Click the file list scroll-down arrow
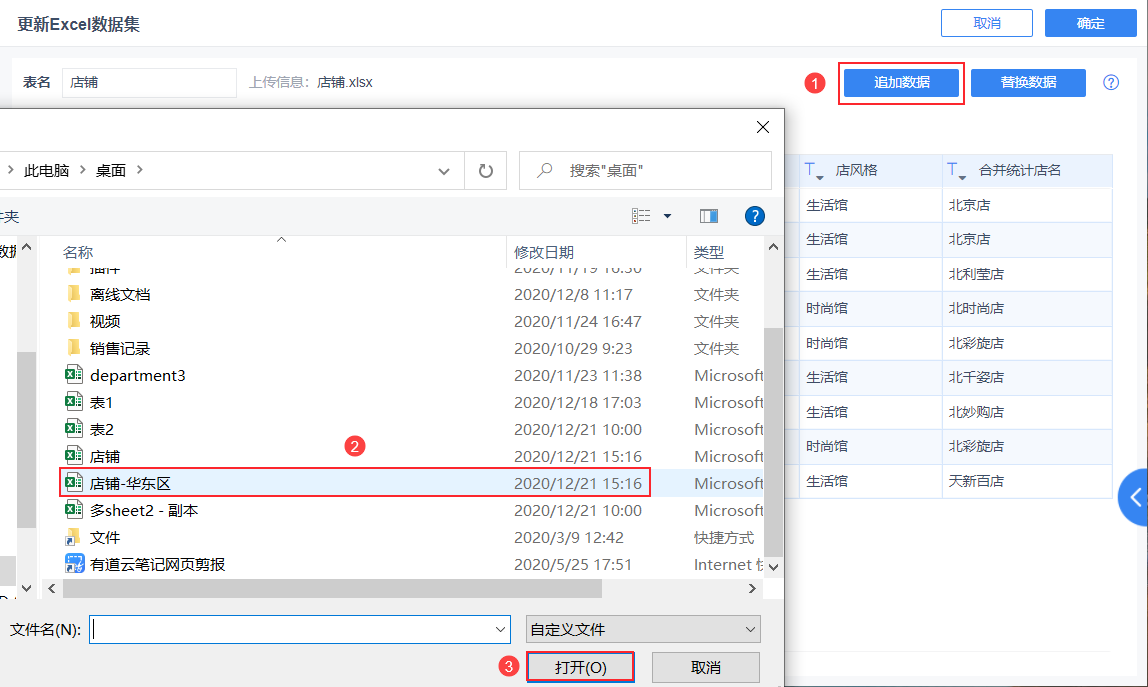 pos(773,567)
